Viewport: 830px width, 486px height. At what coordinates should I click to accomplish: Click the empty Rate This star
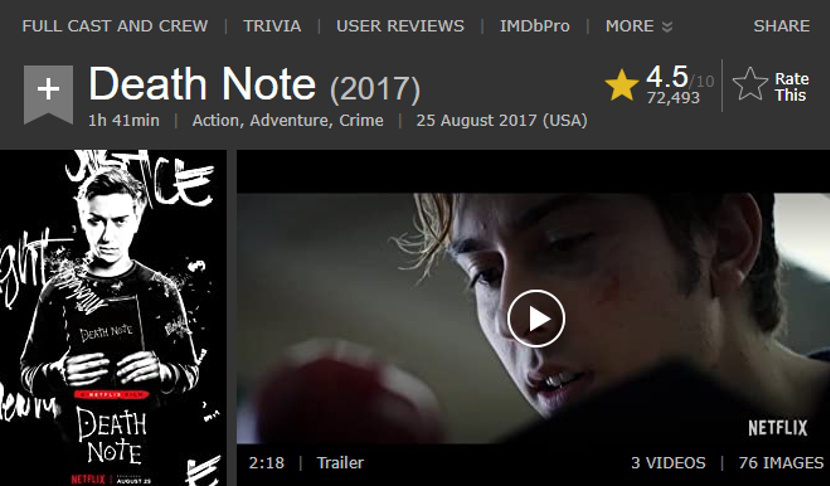click(x=750, y=84)
